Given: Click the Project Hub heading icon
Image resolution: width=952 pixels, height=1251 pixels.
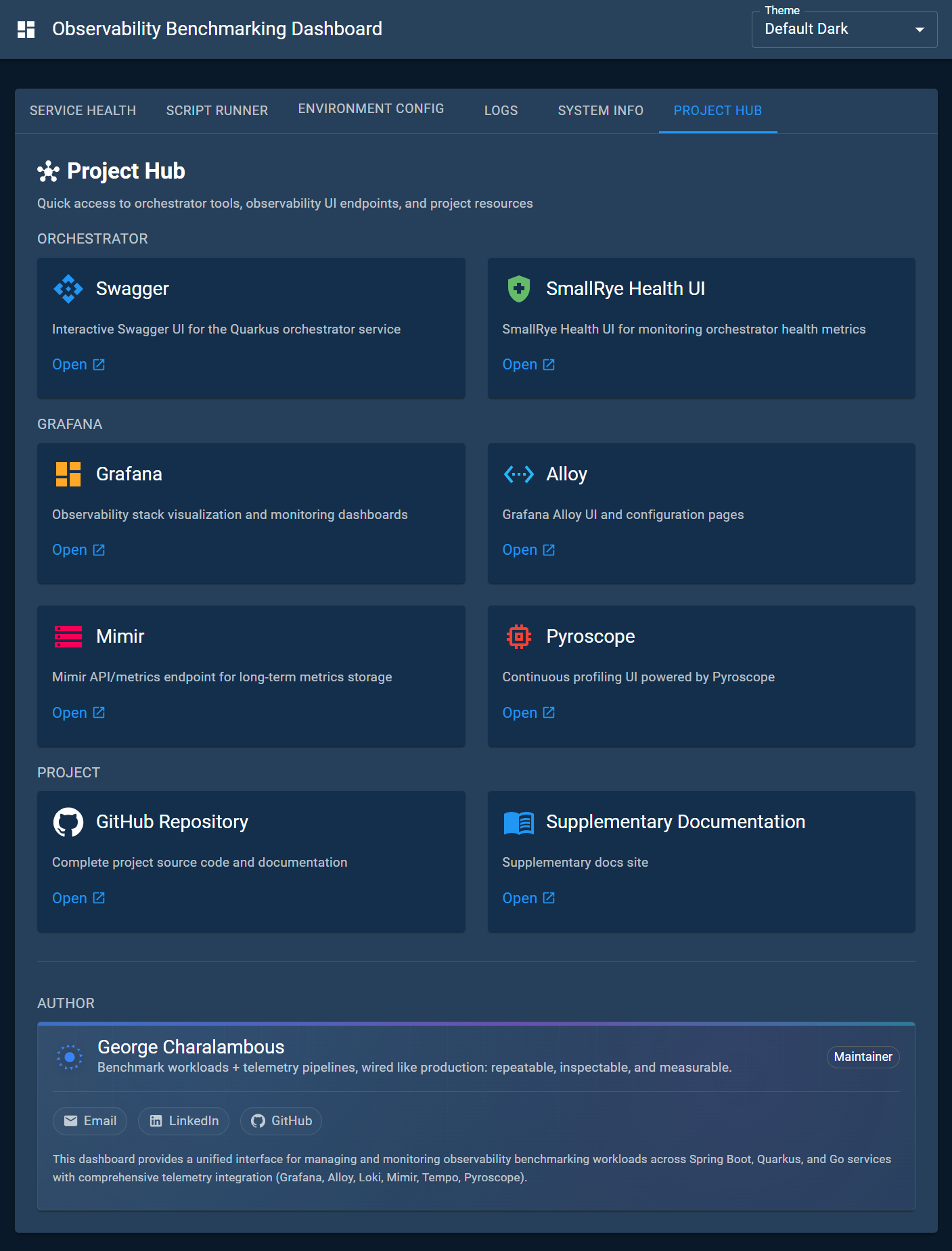Looking at the screenshot, I should [48, 171].
